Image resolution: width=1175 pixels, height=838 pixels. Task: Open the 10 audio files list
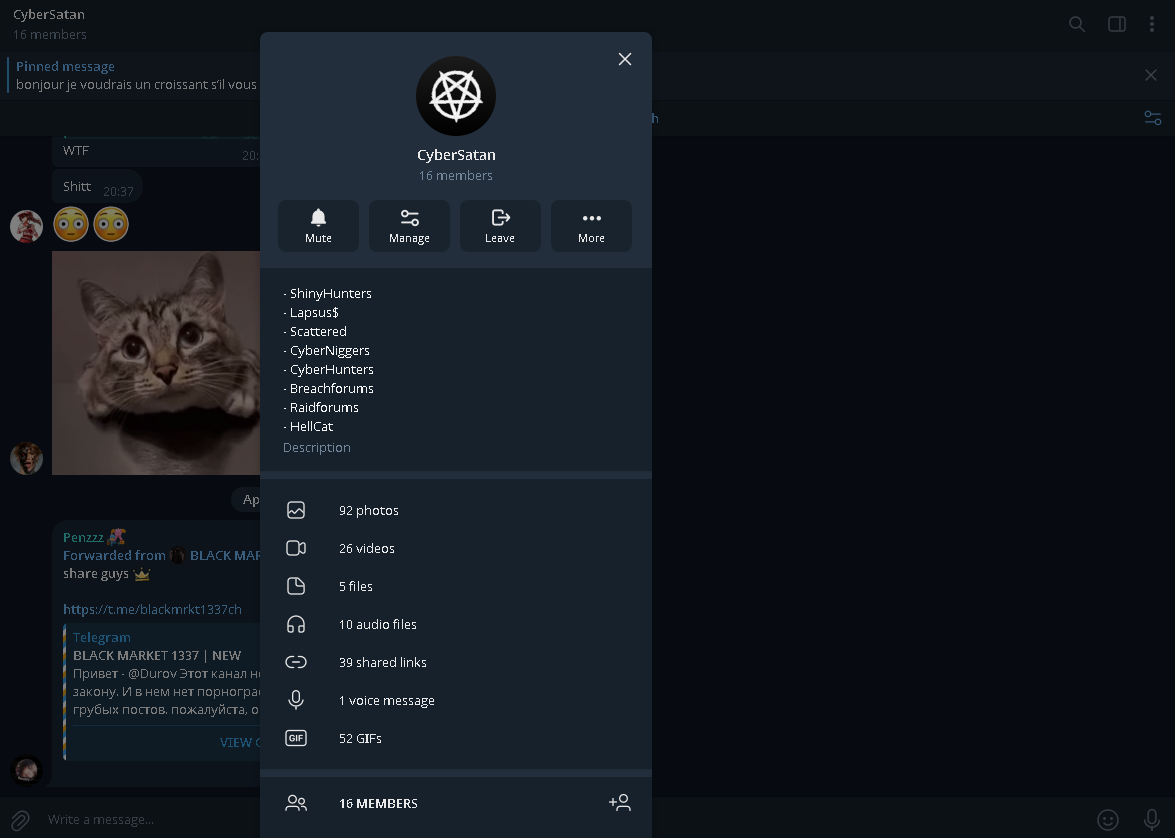point(456,624)
